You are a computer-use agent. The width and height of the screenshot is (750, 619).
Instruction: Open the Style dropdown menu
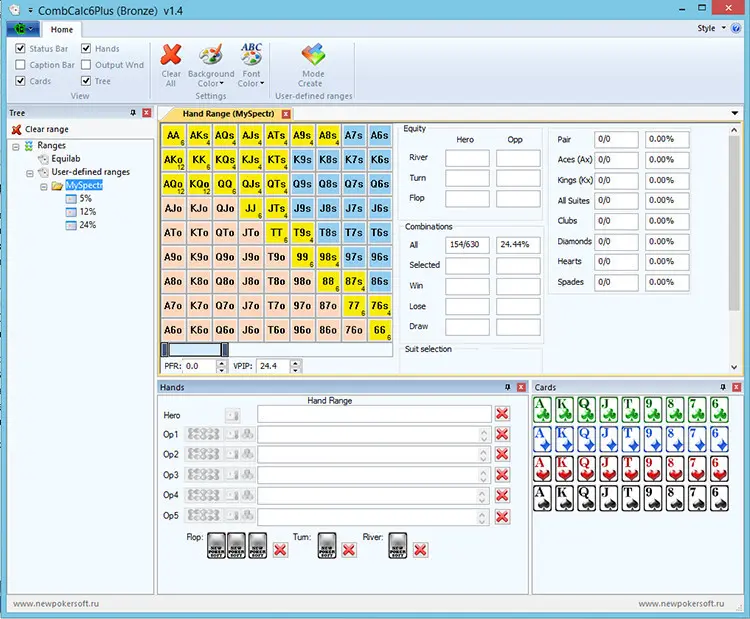coord(709,28)
